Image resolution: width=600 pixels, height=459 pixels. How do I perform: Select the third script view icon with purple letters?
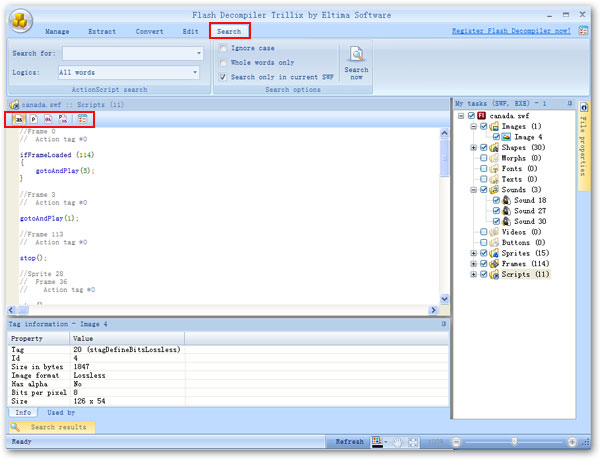[x=48, y=119]
